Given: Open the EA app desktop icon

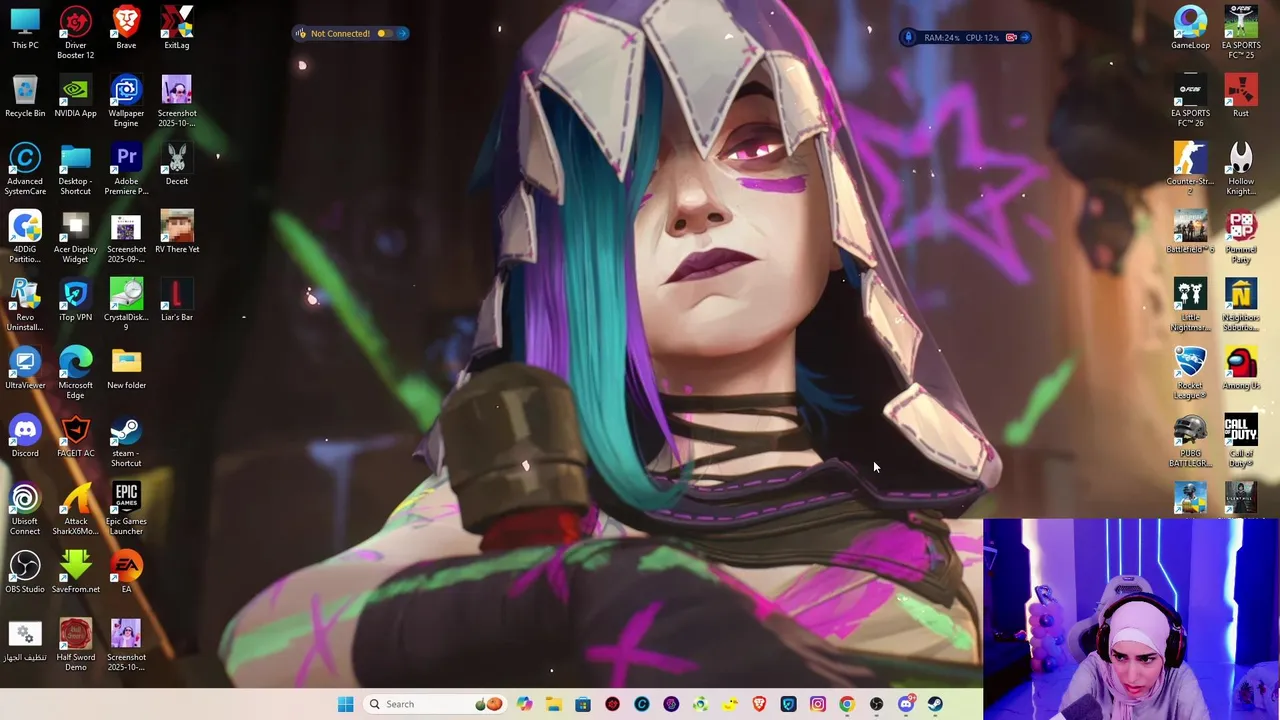Looking at the screenshot, I should coord(126,572).
